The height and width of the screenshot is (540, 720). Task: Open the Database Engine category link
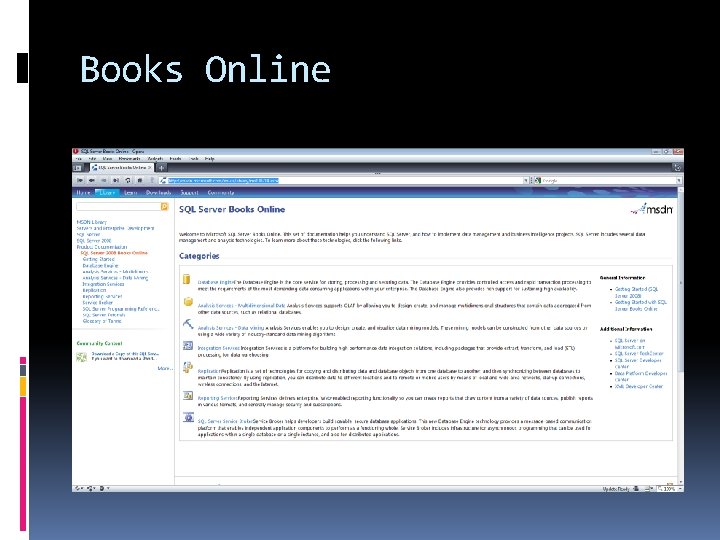pos(215,282)
